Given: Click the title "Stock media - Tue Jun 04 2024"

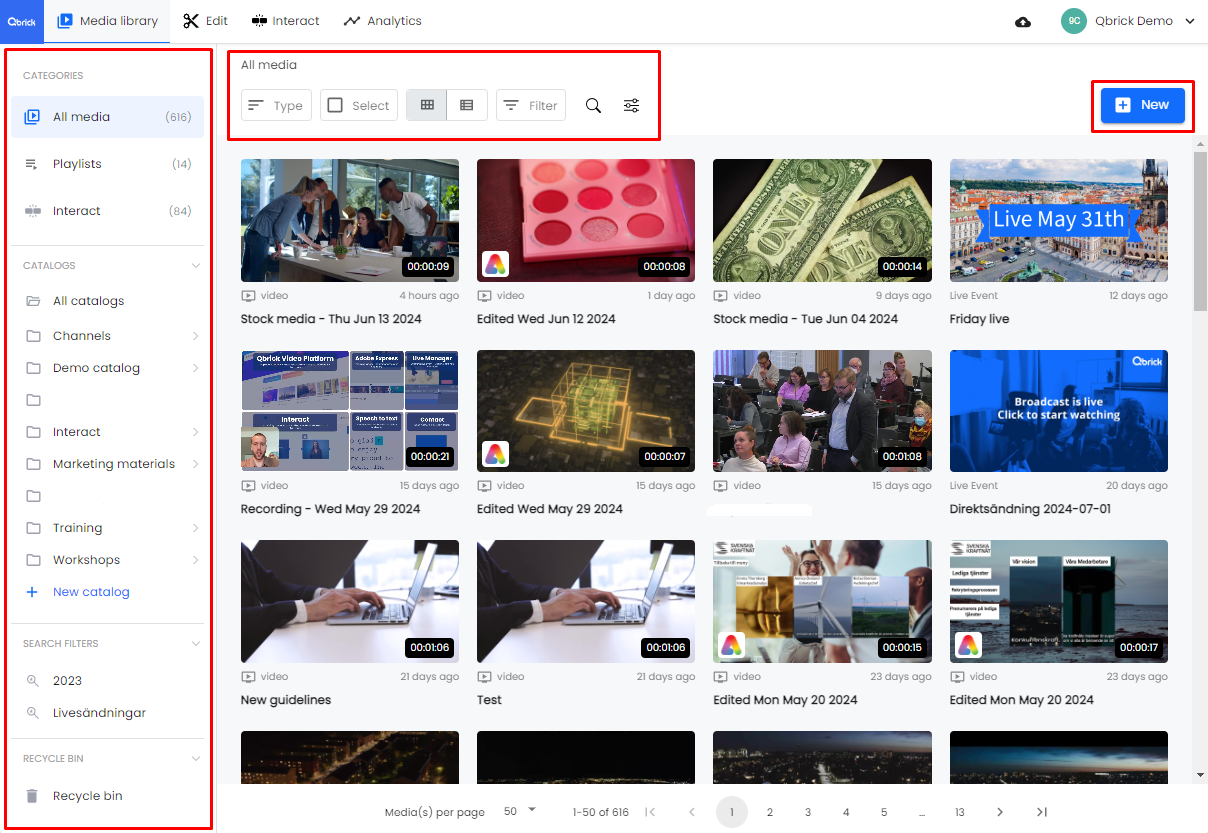Looking at the screenshot, I should pyautogui.click(x=806, y=319).
